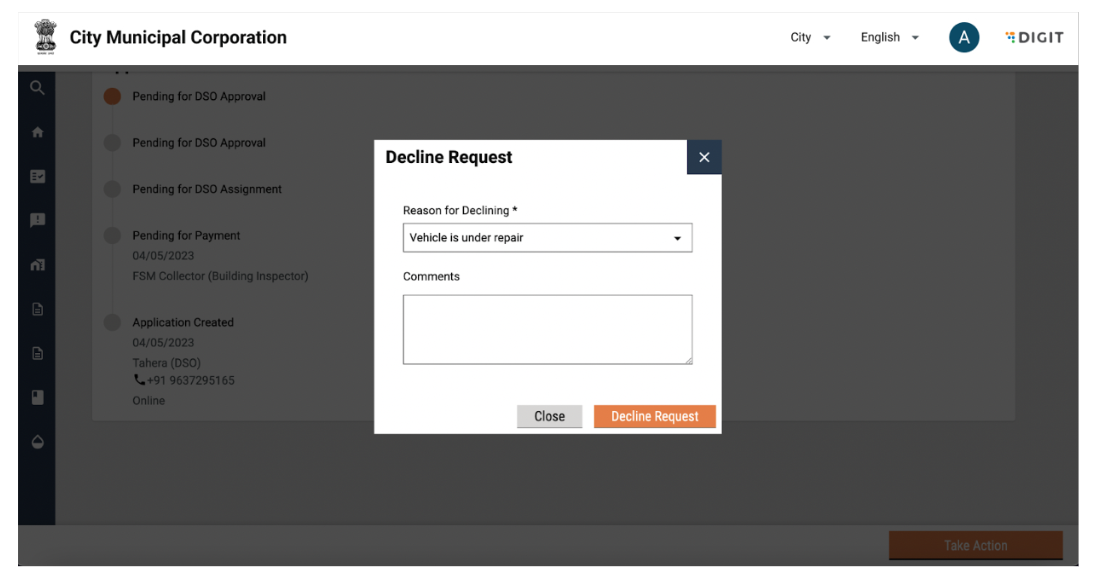Viewport: 1093px width, 579px height.
Task: Click the user avatar 'A' icon
Action: point(963,38)
